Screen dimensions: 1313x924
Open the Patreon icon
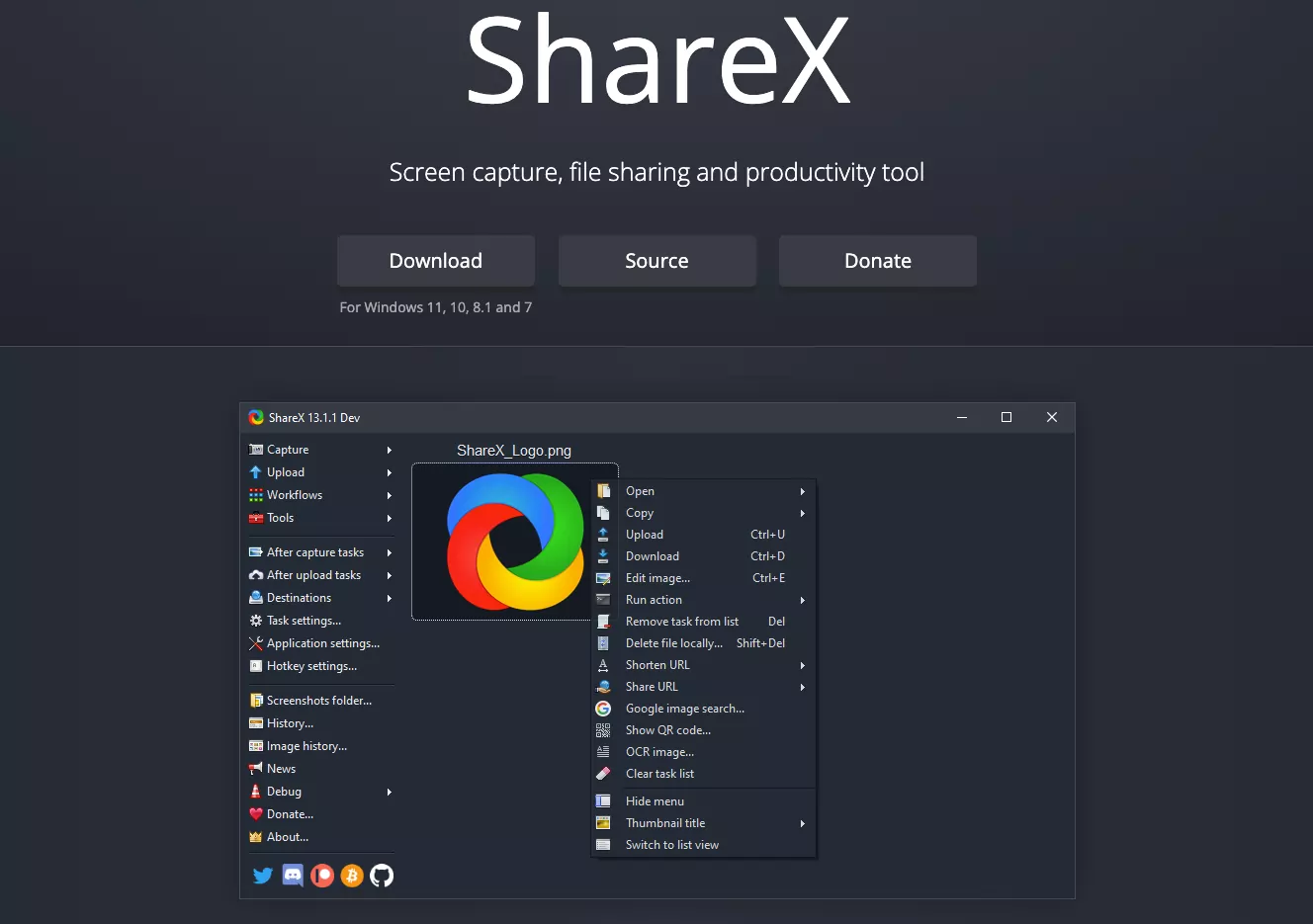coord(322,876)
